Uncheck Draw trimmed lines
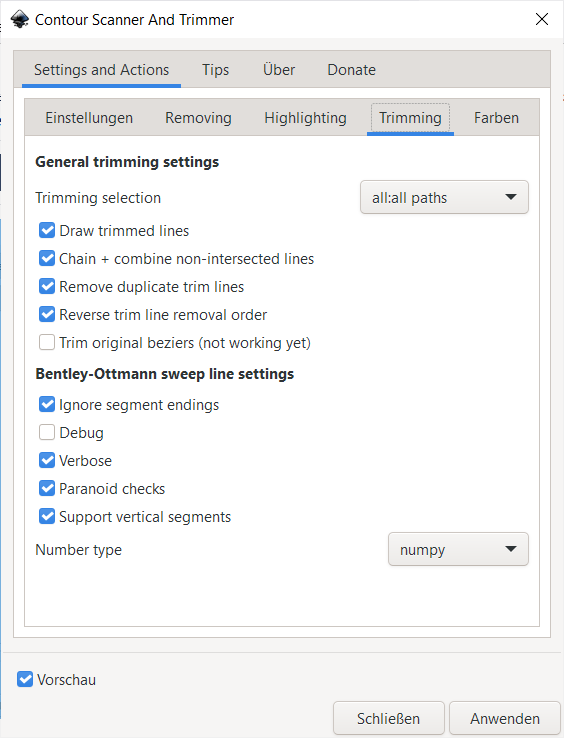Viewport: 564px width, 738px height. 47,231
